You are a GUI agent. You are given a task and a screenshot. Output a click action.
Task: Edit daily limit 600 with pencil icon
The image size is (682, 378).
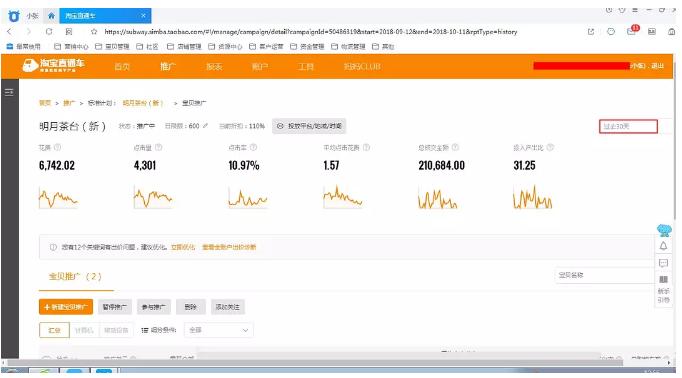click(205, 126)
